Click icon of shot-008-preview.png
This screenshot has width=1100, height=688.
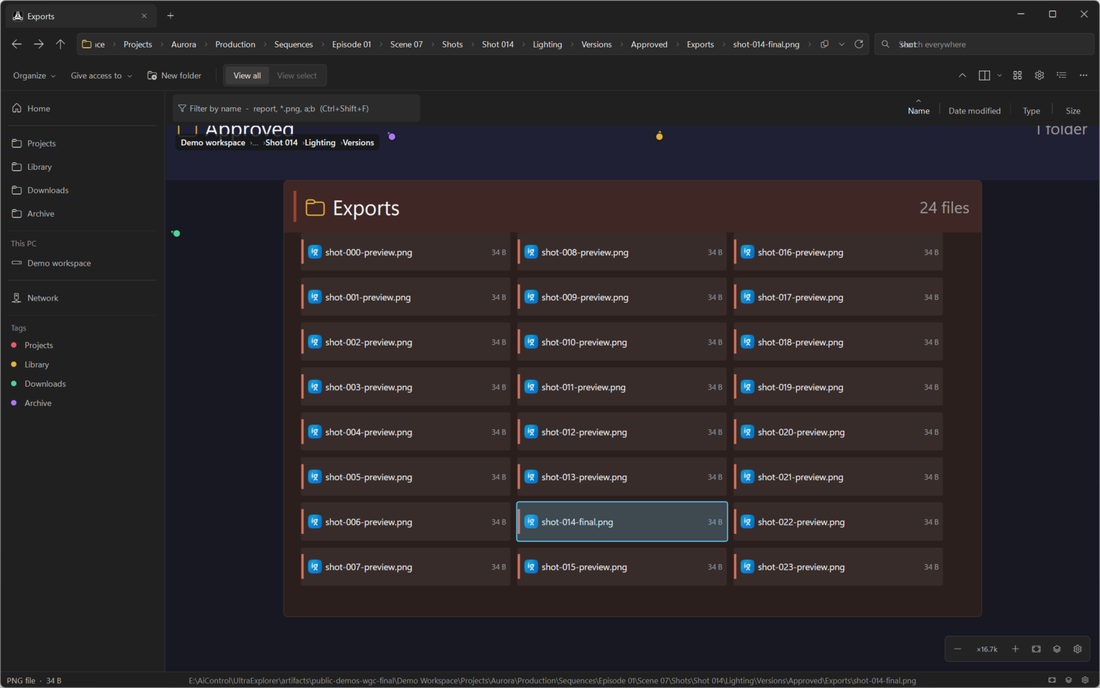click(x=531, y=252)
